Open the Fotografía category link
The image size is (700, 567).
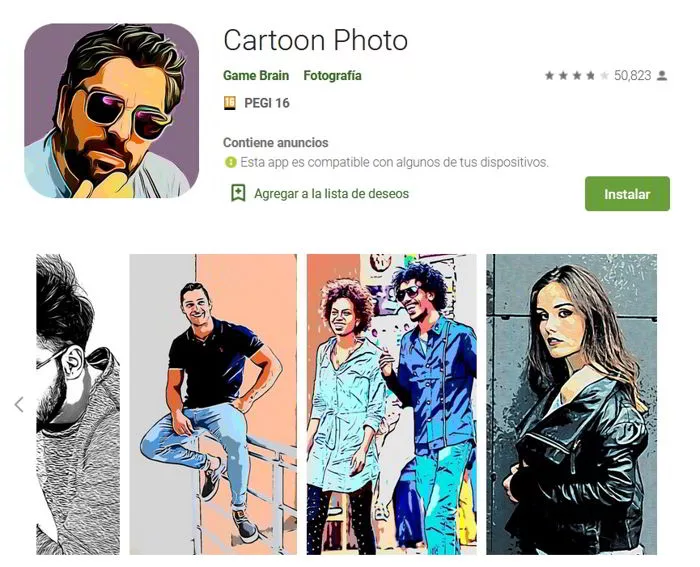point(332,76)
